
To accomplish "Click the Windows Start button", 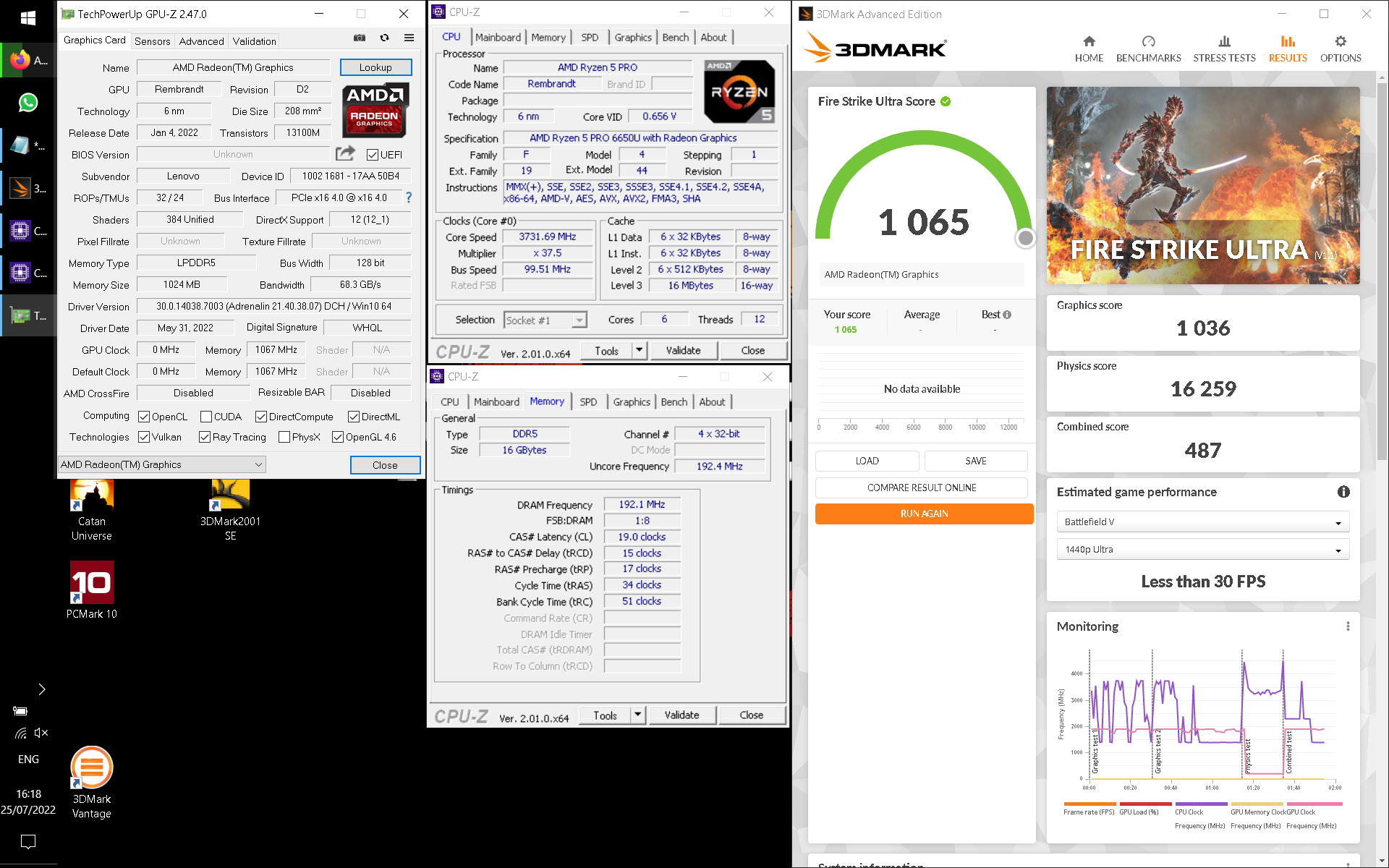I will [x=28, y=18].
